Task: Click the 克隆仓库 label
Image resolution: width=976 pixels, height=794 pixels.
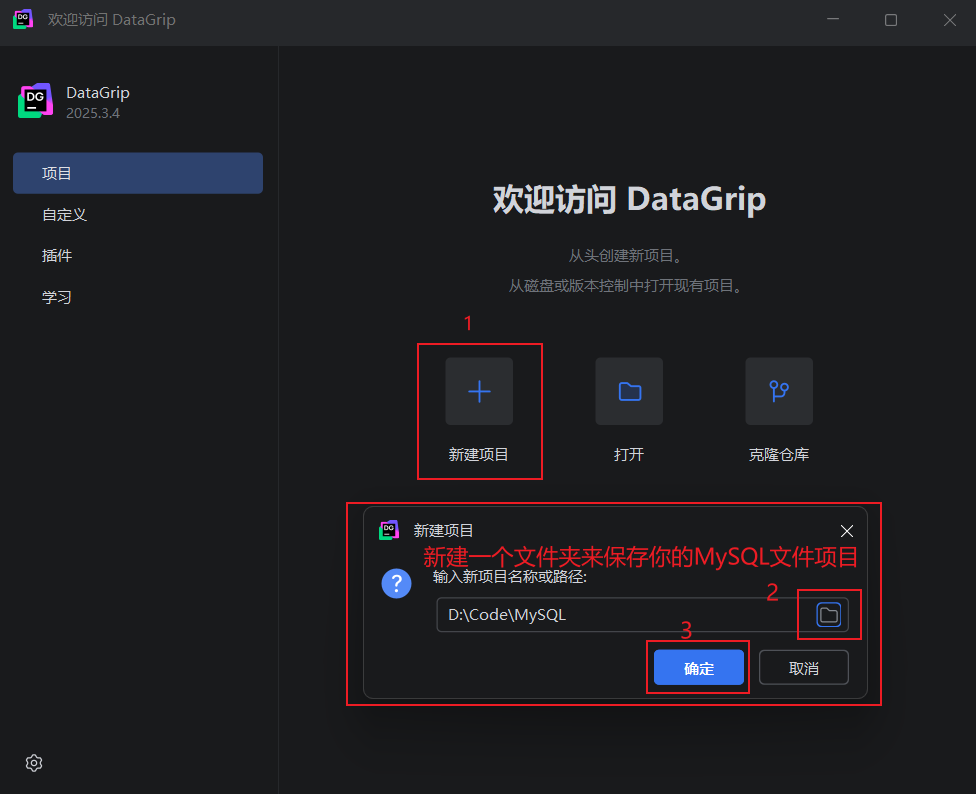Action: [x=779, y=455]
